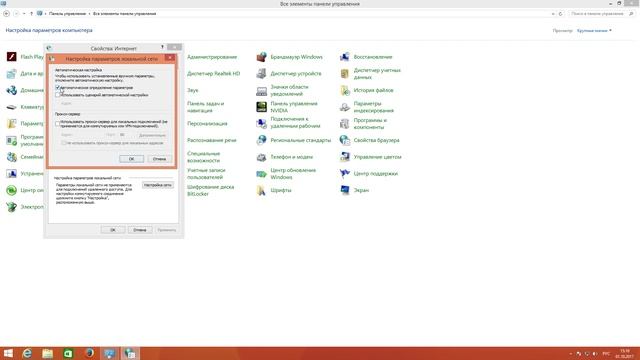Open Credential Manager icon (Диспетчер учетных данных)
640x360 pixels.
[x=344, y=73]
